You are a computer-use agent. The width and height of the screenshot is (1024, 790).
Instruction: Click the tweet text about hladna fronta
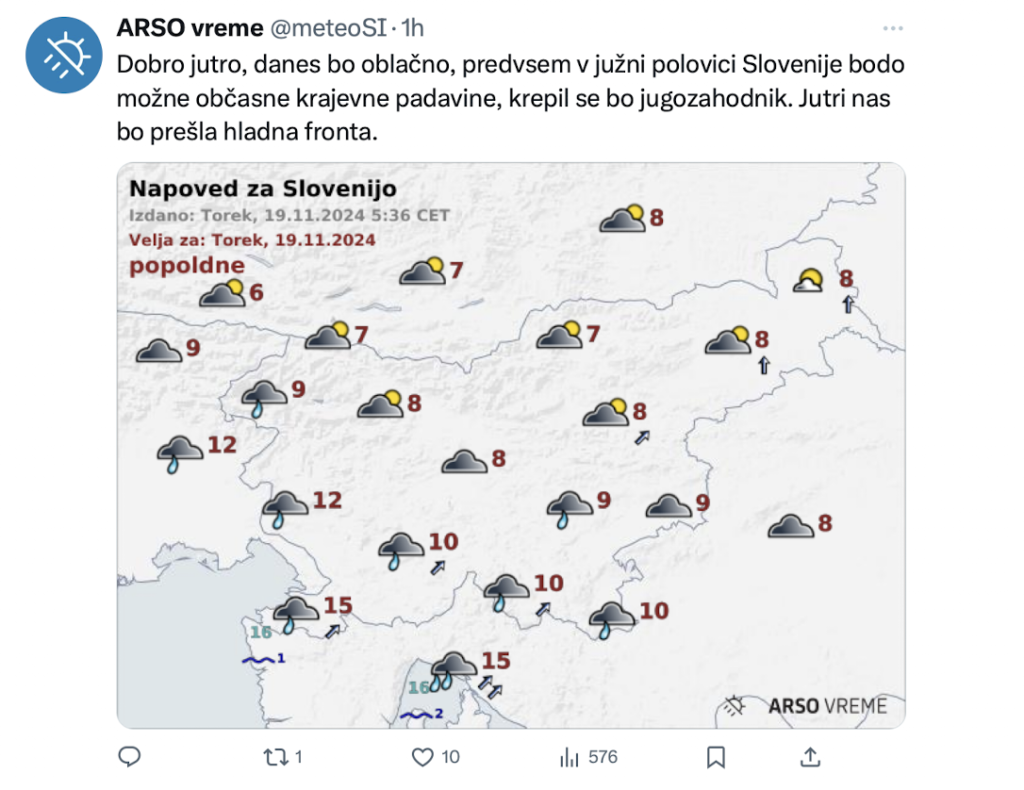tap(511, 98)
